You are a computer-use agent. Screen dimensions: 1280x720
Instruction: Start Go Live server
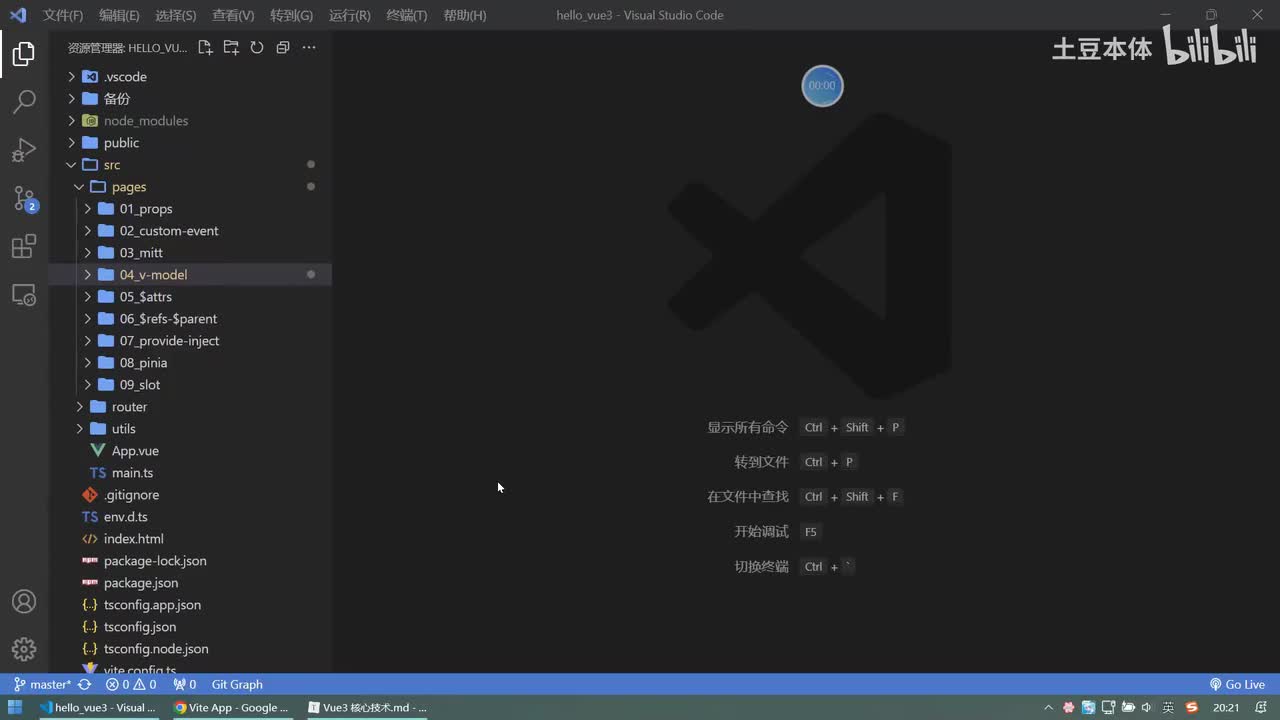[x=1238, y=685]
